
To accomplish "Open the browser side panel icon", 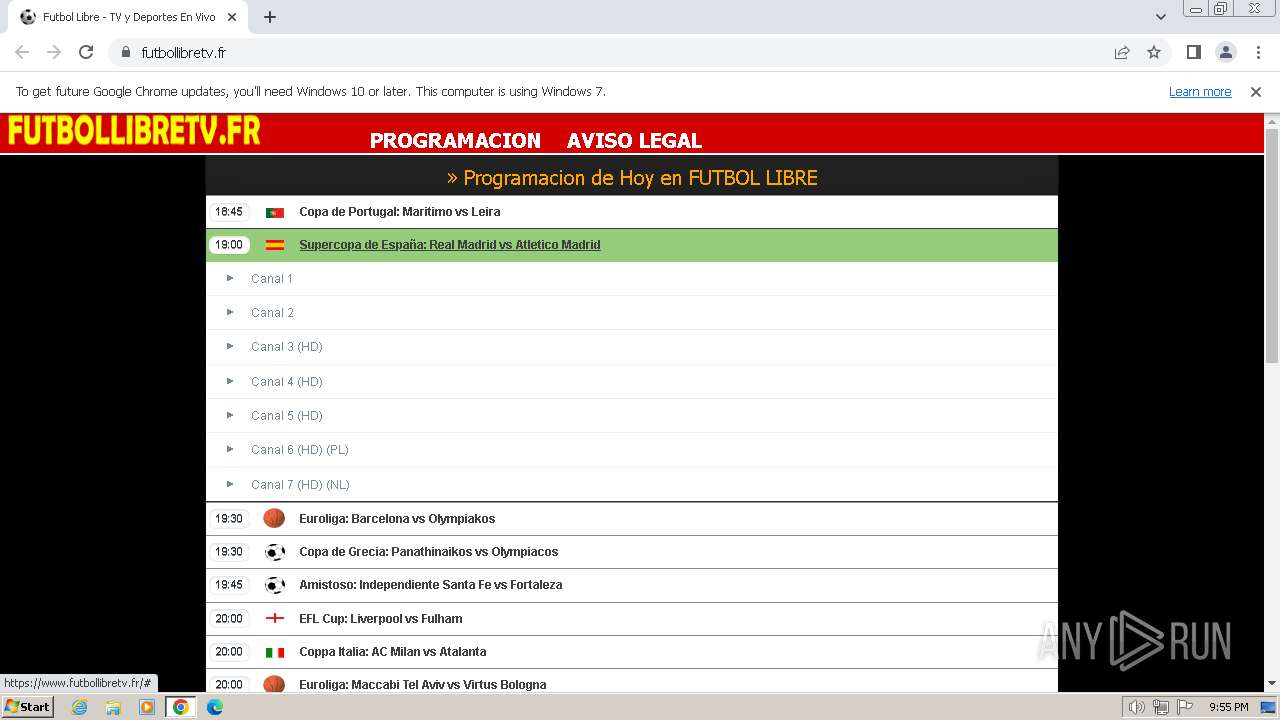I will tap(1193, 52).
